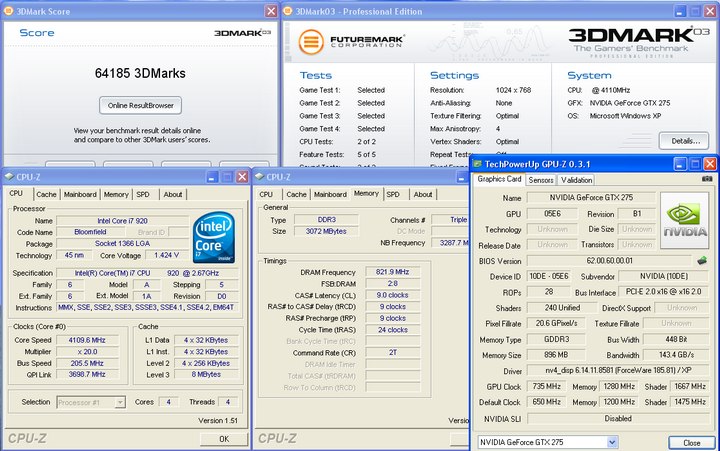Click the 3DMark Score window title icon

pyautogui.click(x=8, y=11)
